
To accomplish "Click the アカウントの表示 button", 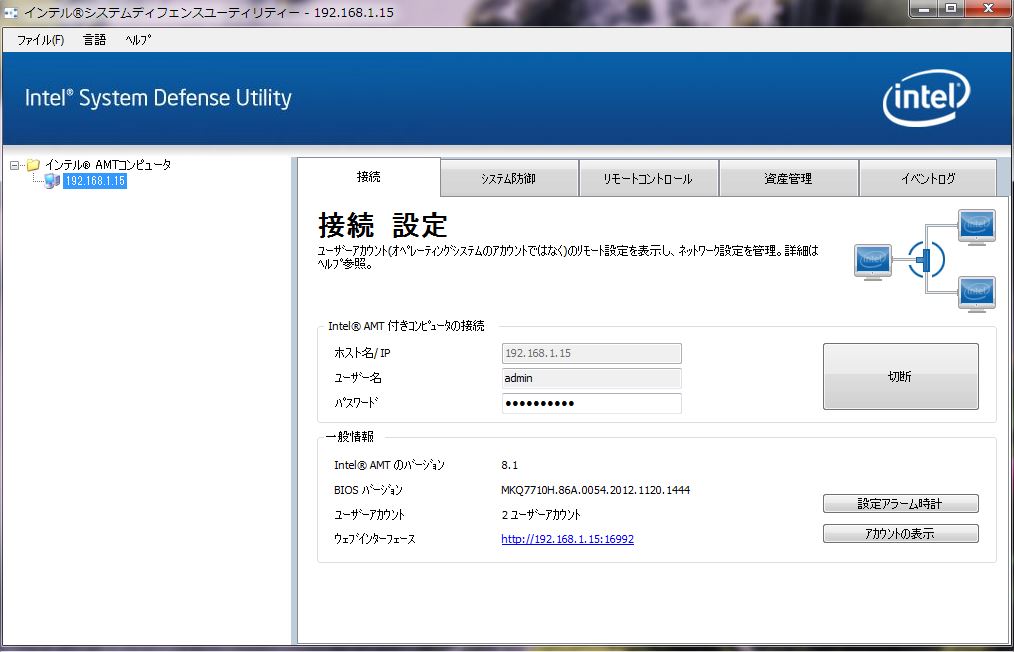I will pos(900,534).
